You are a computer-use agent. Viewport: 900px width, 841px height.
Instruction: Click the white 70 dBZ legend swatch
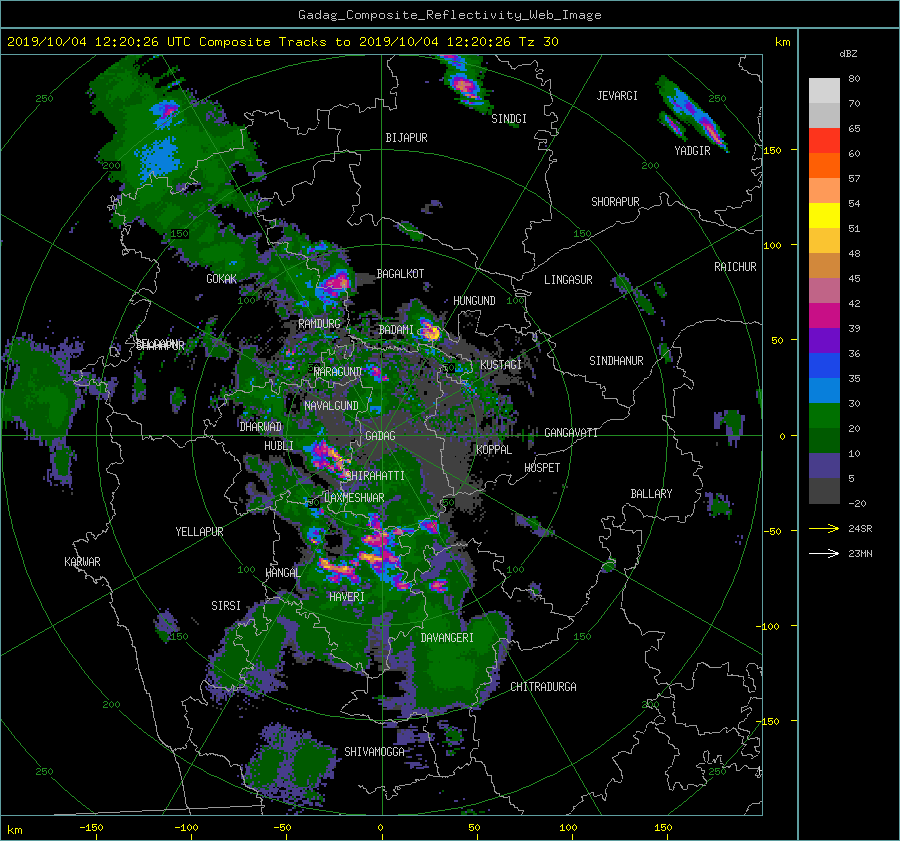pyautogui.click(x=824, y=91)
